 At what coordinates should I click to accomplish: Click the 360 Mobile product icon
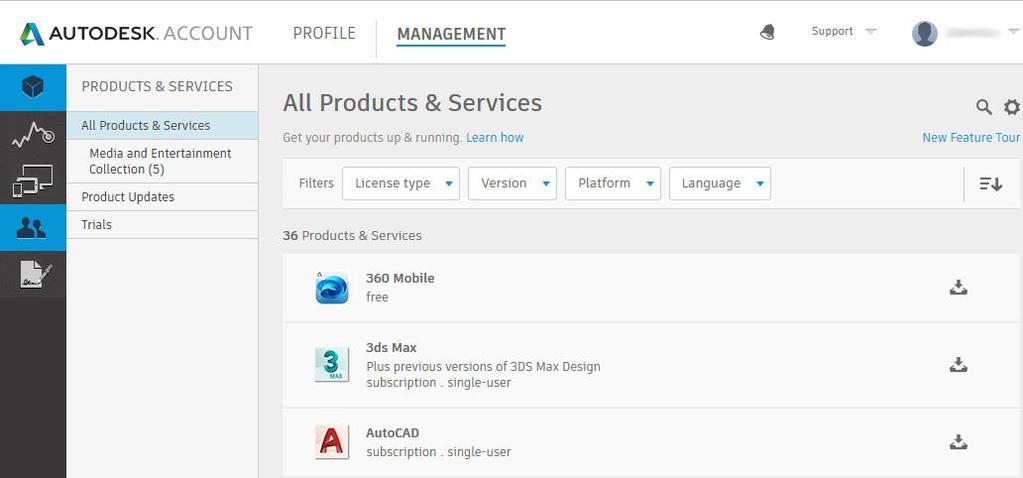tap(331, 288)
